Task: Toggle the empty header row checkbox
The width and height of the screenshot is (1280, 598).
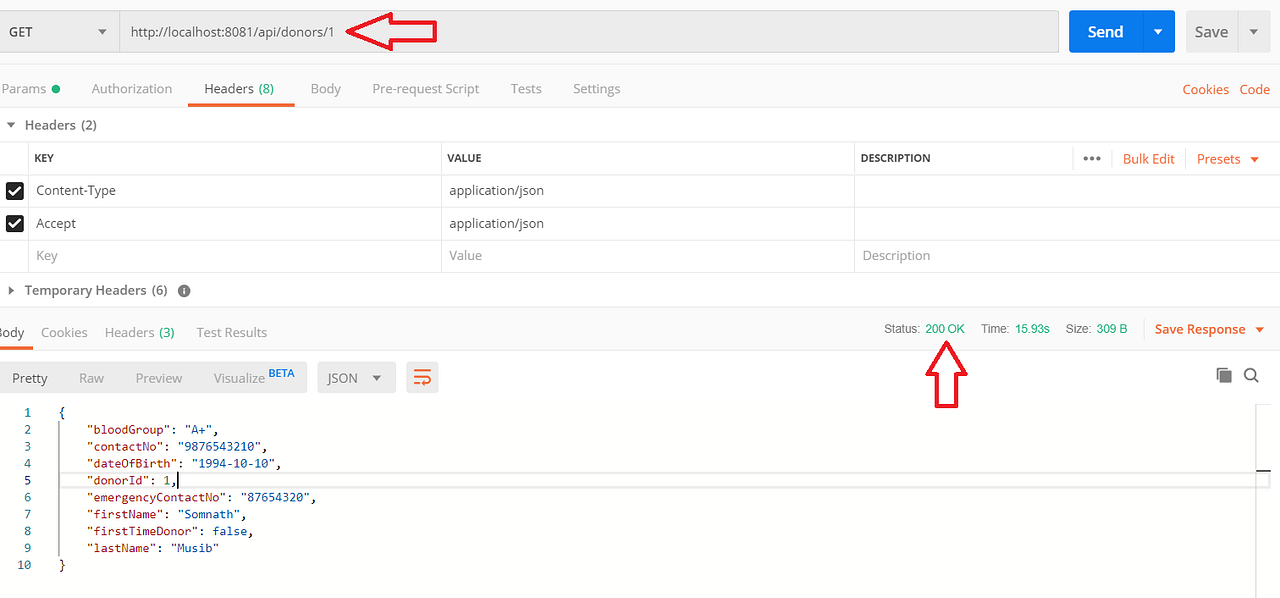Action: (x=15, y=255)
